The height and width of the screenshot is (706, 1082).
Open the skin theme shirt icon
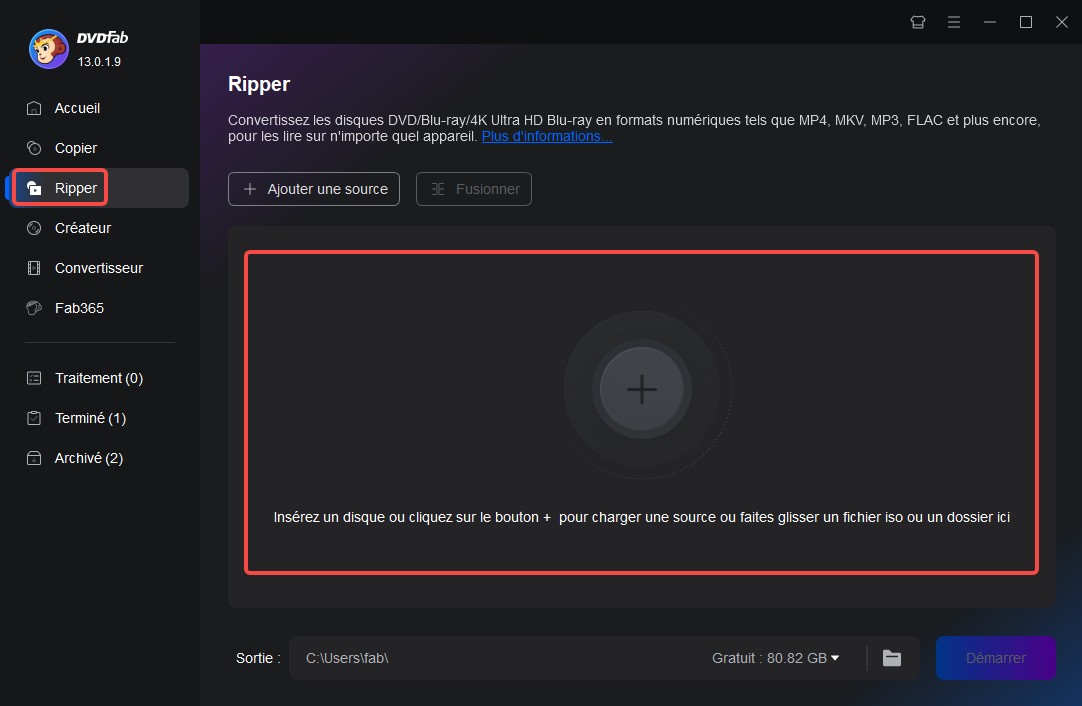[x=918, y=22]
